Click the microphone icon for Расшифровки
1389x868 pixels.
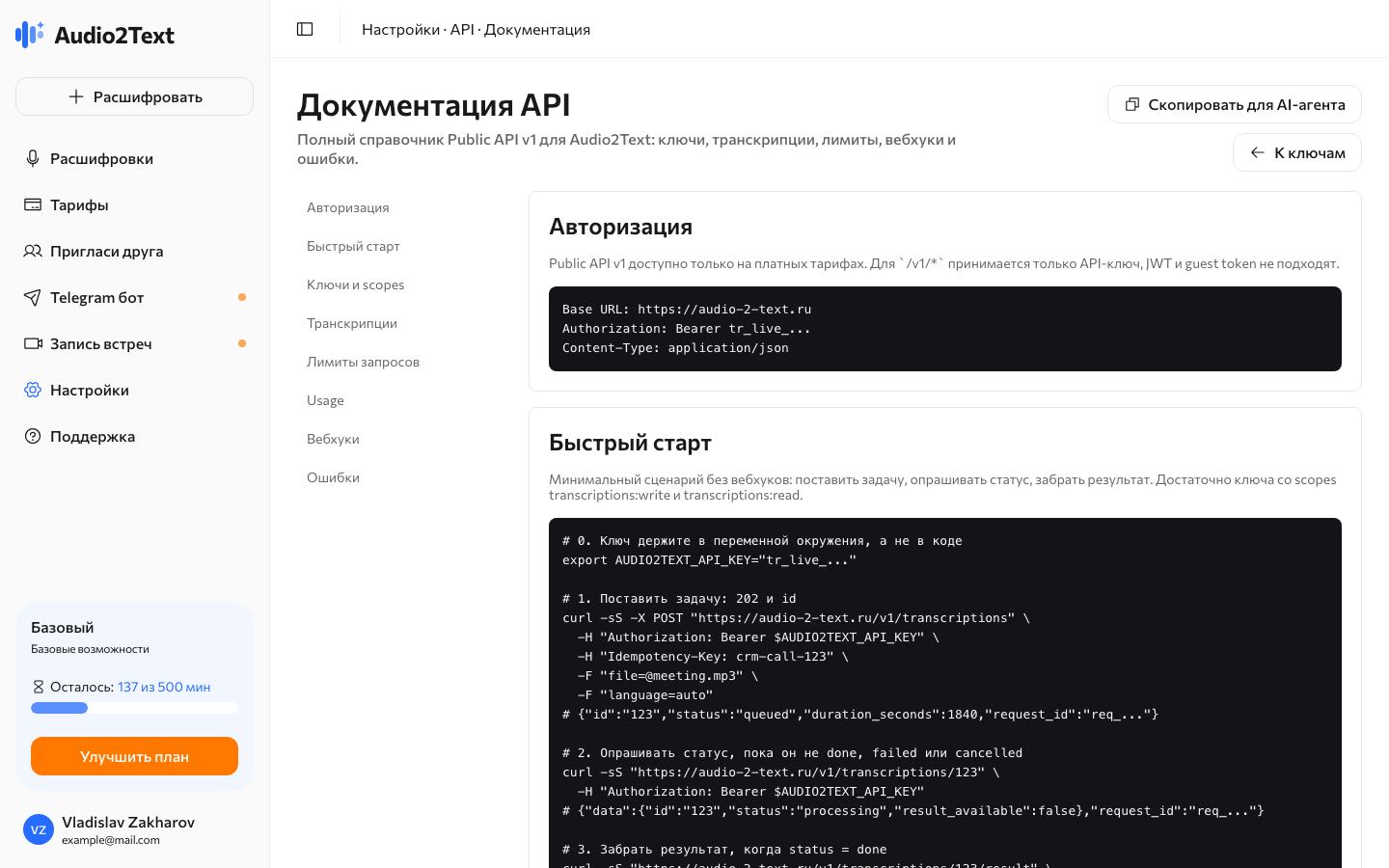33,158
